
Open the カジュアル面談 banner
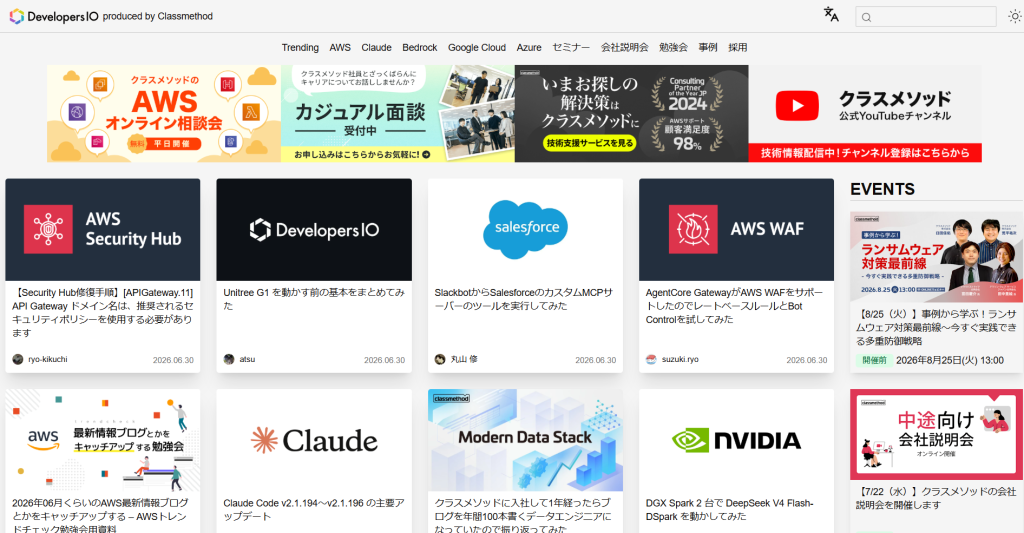[398, 114]
